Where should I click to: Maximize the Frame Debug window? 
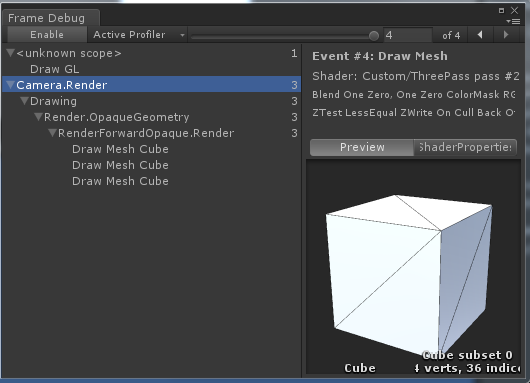pyautogui.click(x=502, y=10)
